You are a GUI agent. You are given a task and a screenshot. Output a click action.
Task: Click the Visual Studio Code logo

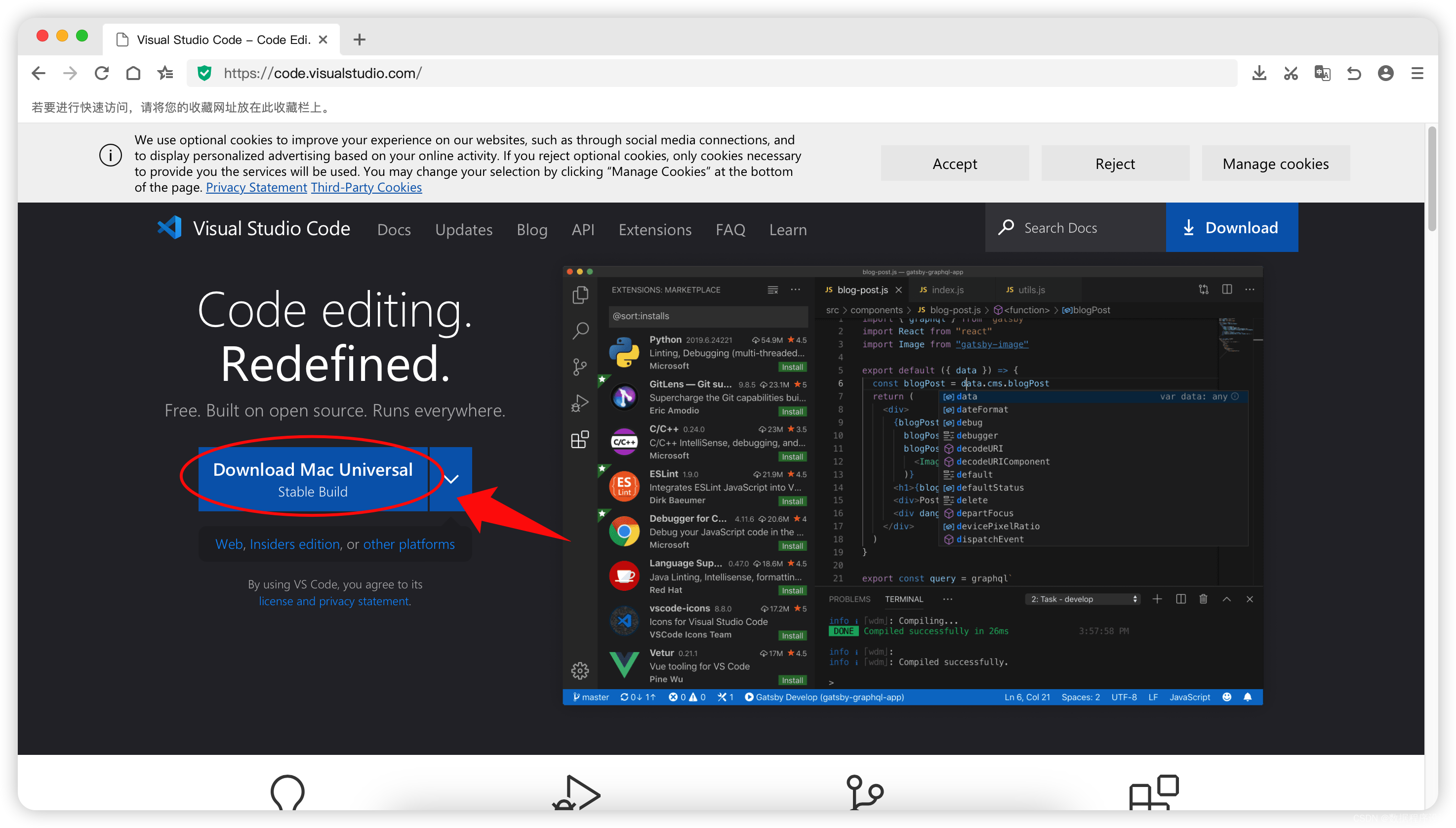(x=169, y=228)
